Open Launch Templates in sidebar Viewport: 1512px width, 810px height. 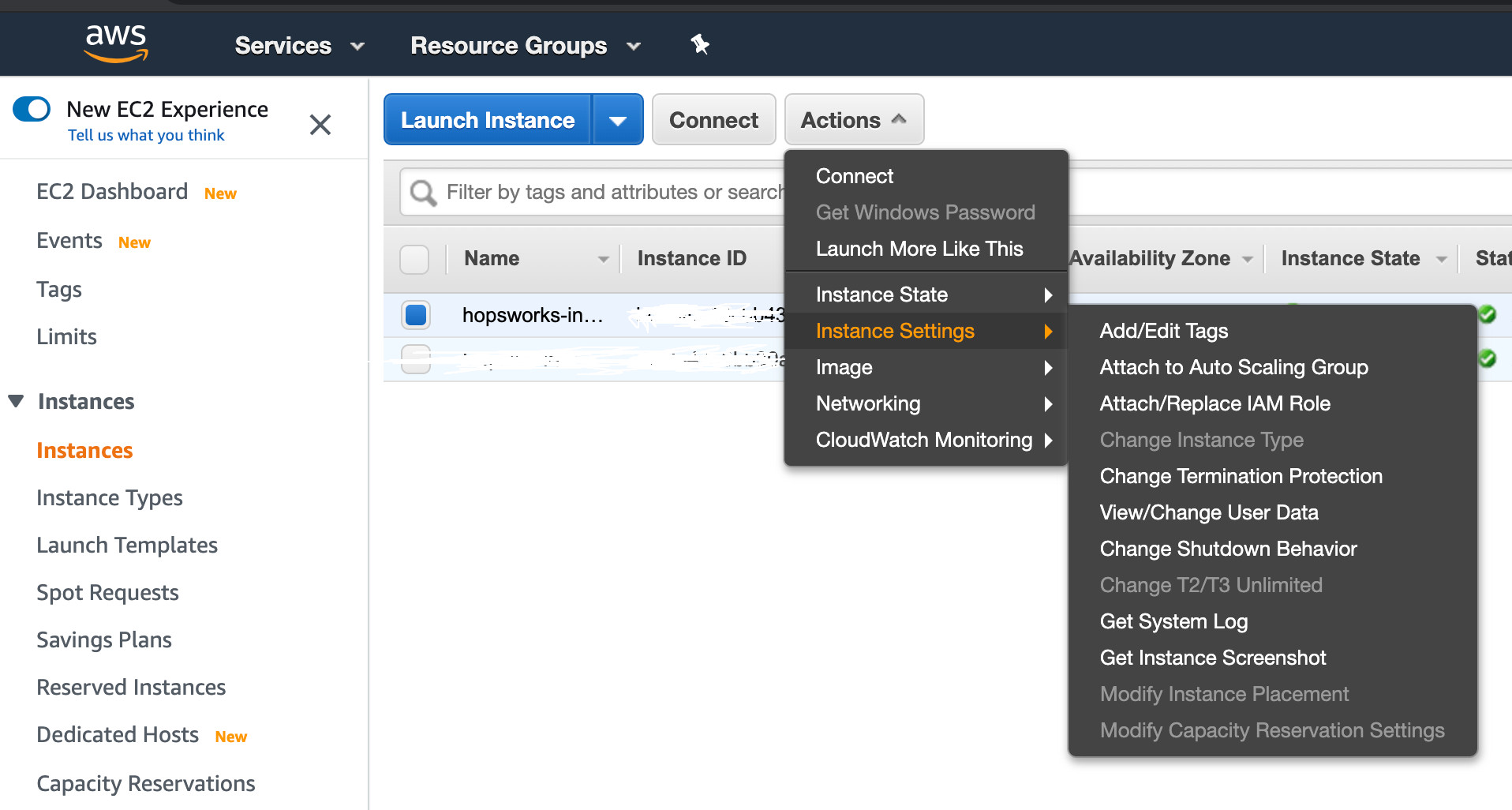pos(127,546)
